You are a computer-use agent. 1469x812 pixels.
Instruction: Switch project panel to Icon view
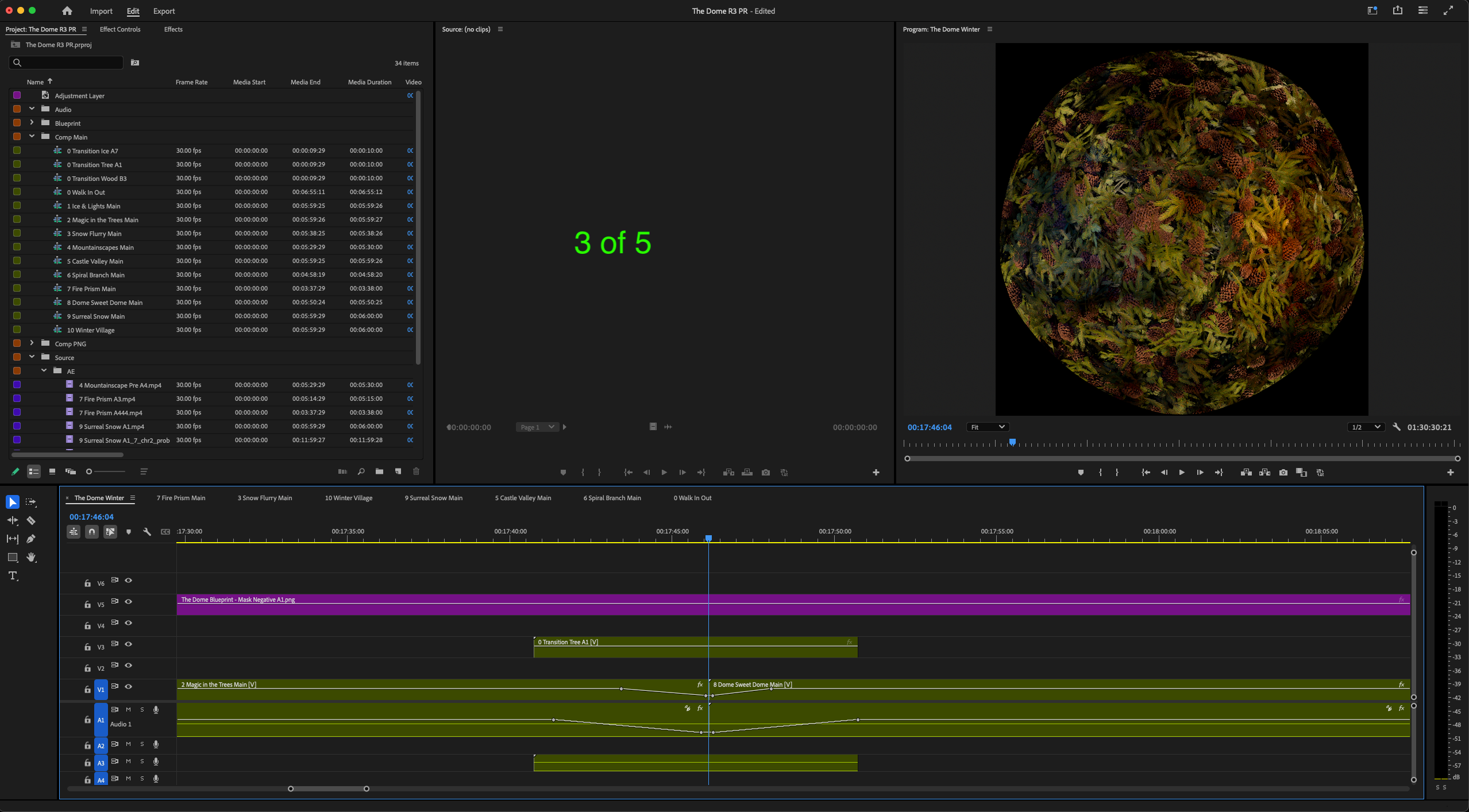52,471
